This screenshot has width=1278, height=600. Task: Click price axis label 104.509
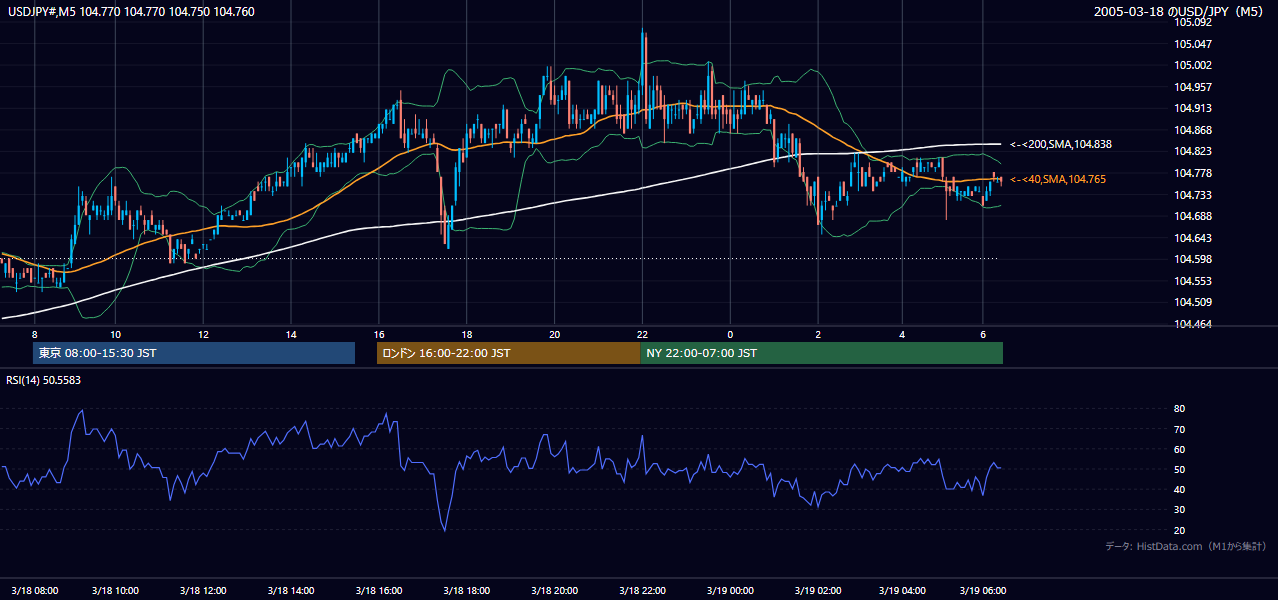[1191, 302]
